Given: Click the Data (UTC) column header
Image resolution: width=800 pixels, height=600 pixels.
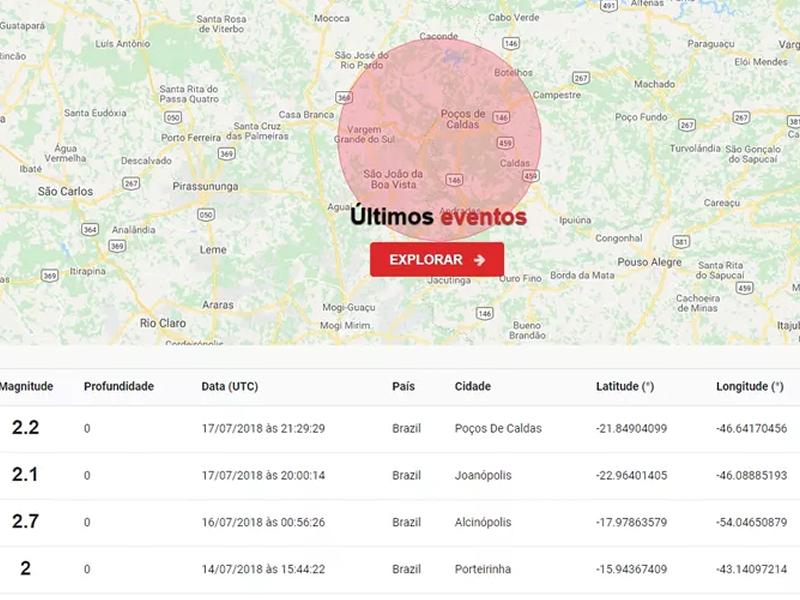Looking at the screenshot, I should pos(229,386).
